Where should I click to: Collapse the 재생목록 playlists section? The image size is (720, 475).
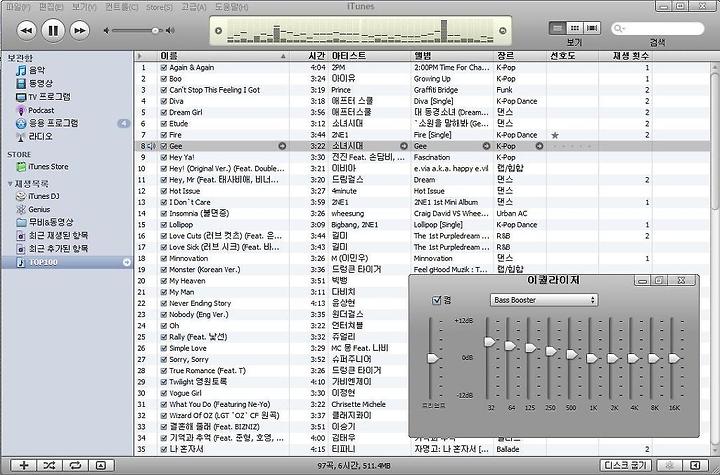(10, 184)
